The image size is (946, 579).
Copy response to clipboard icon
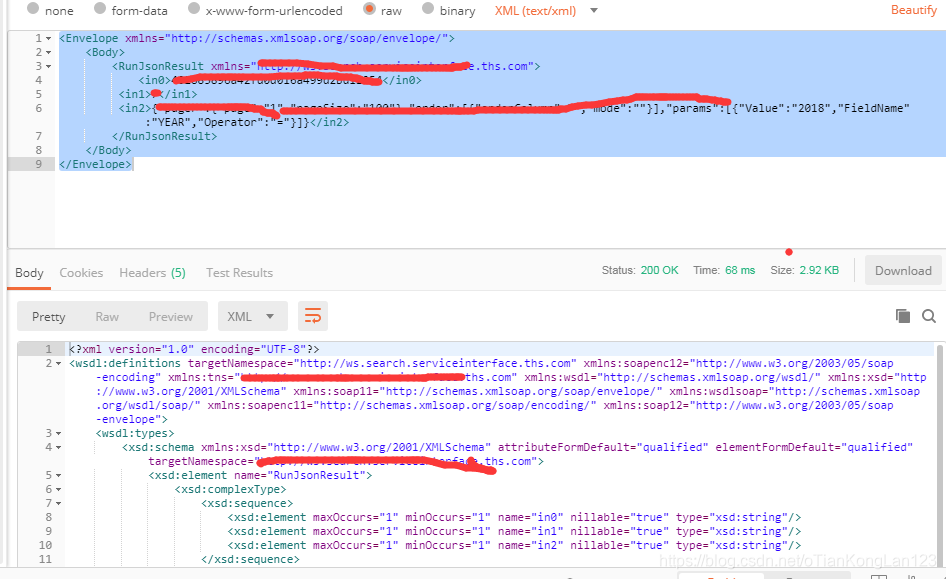(x=903, y=315)
